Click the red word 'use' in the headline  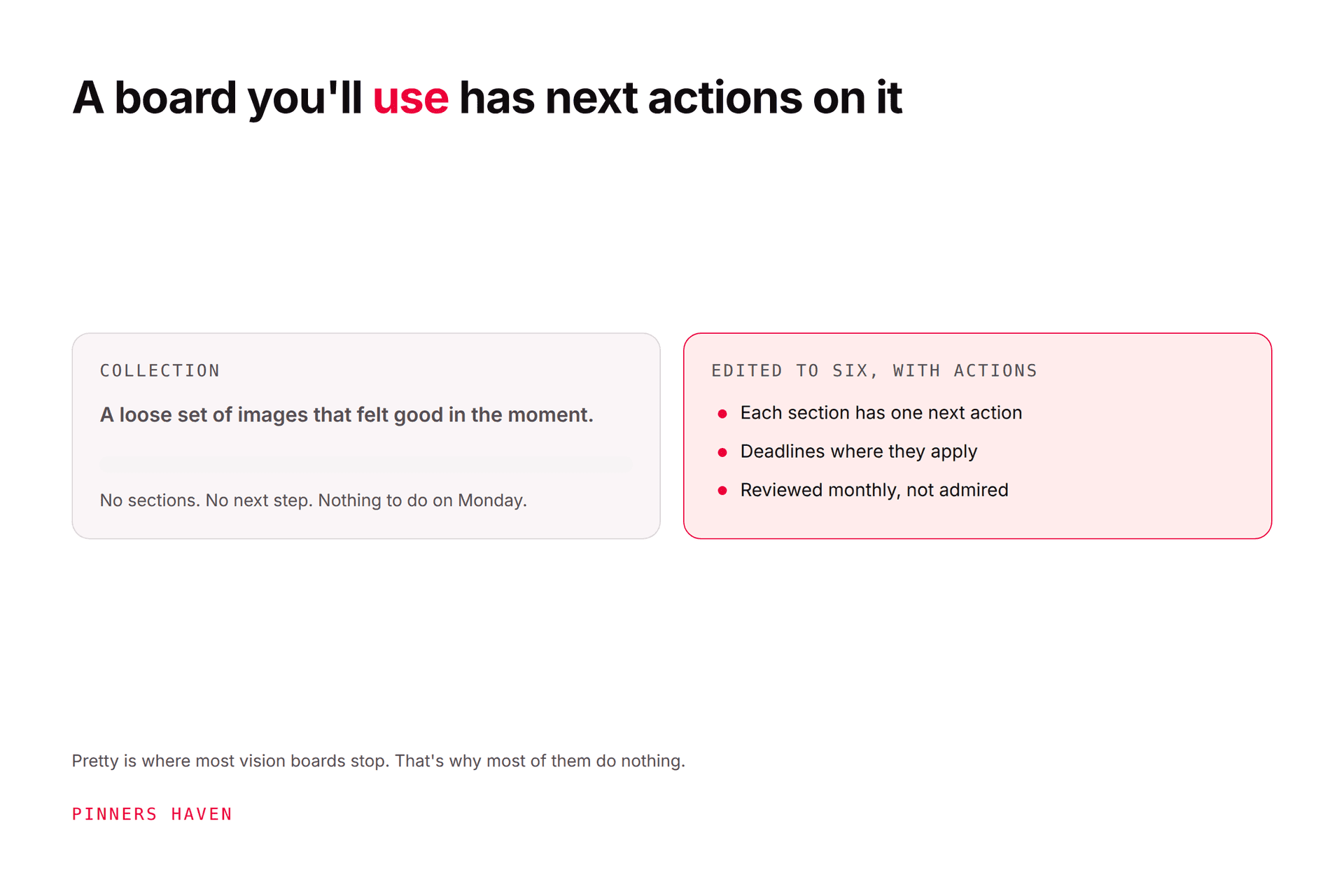pos(411,97)
